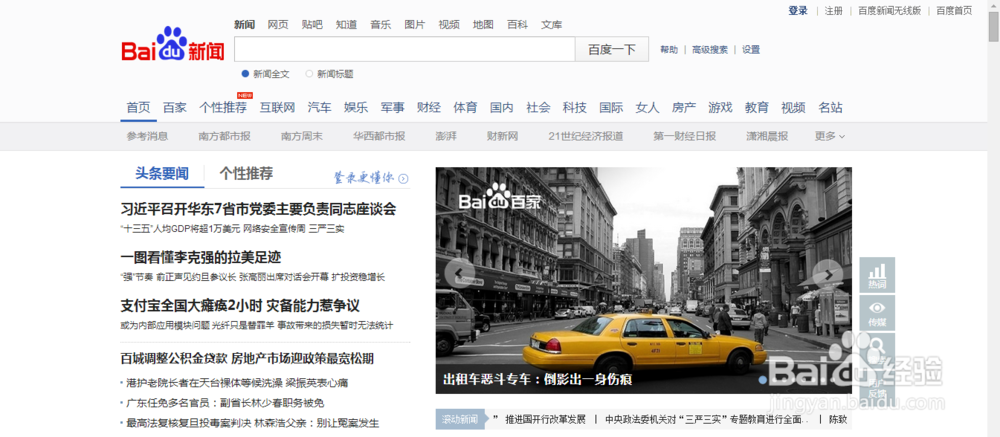This screenshot has height=437, width=1000.
Task: Open 参考消息 media source
Action: pos(147,136)
